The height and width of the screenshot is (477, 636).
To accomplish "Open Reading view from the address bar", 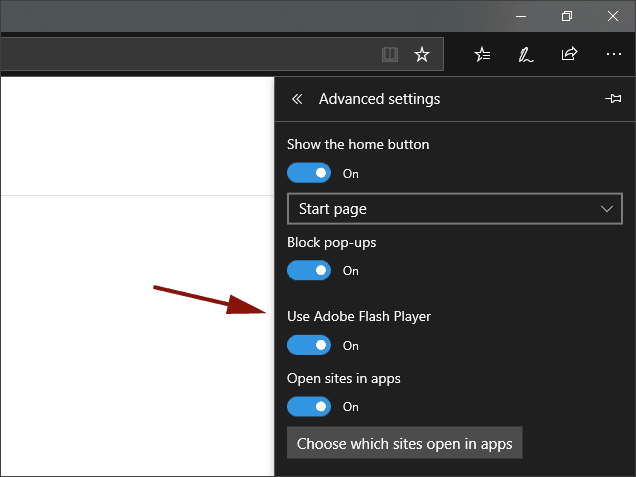I will click(x=390, y=55).
